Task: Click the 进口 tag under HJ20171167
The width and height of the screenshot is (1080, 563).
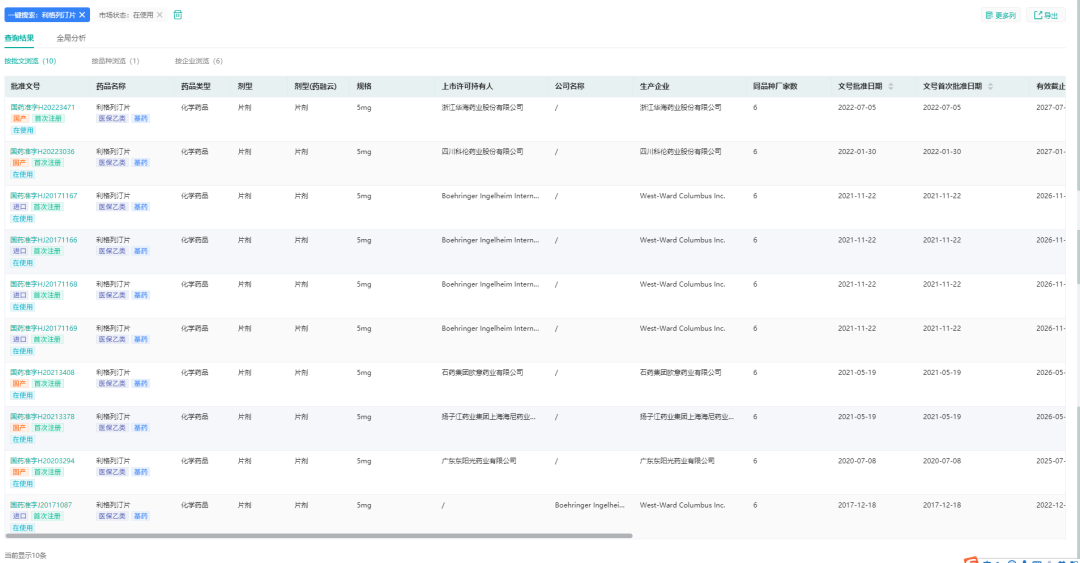Action: (19, 207)
